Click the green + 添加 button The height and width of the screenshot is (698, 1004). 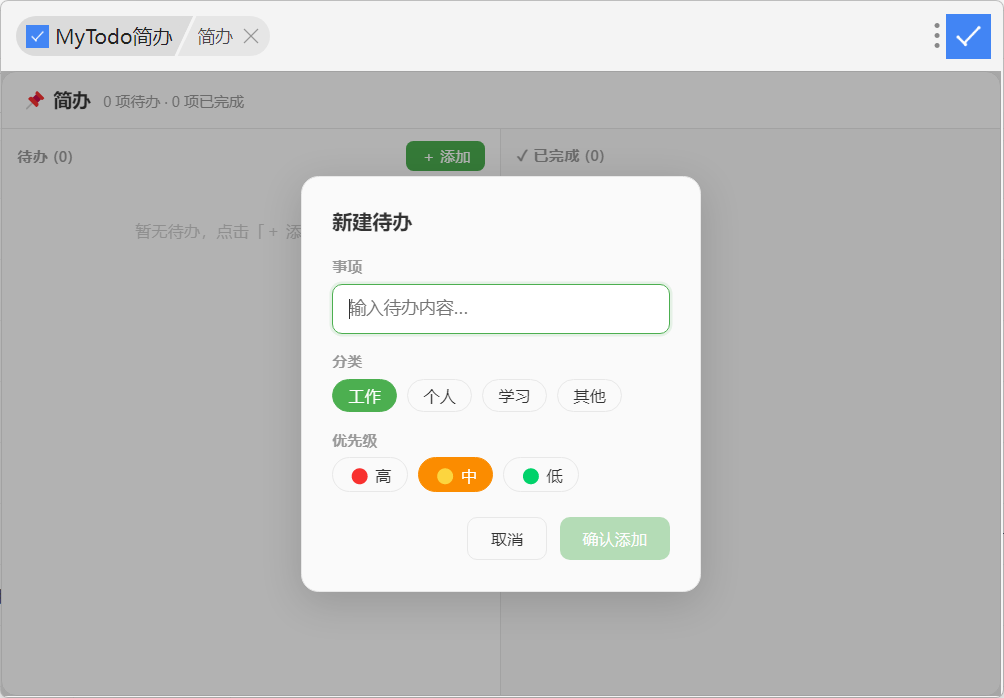445,156
